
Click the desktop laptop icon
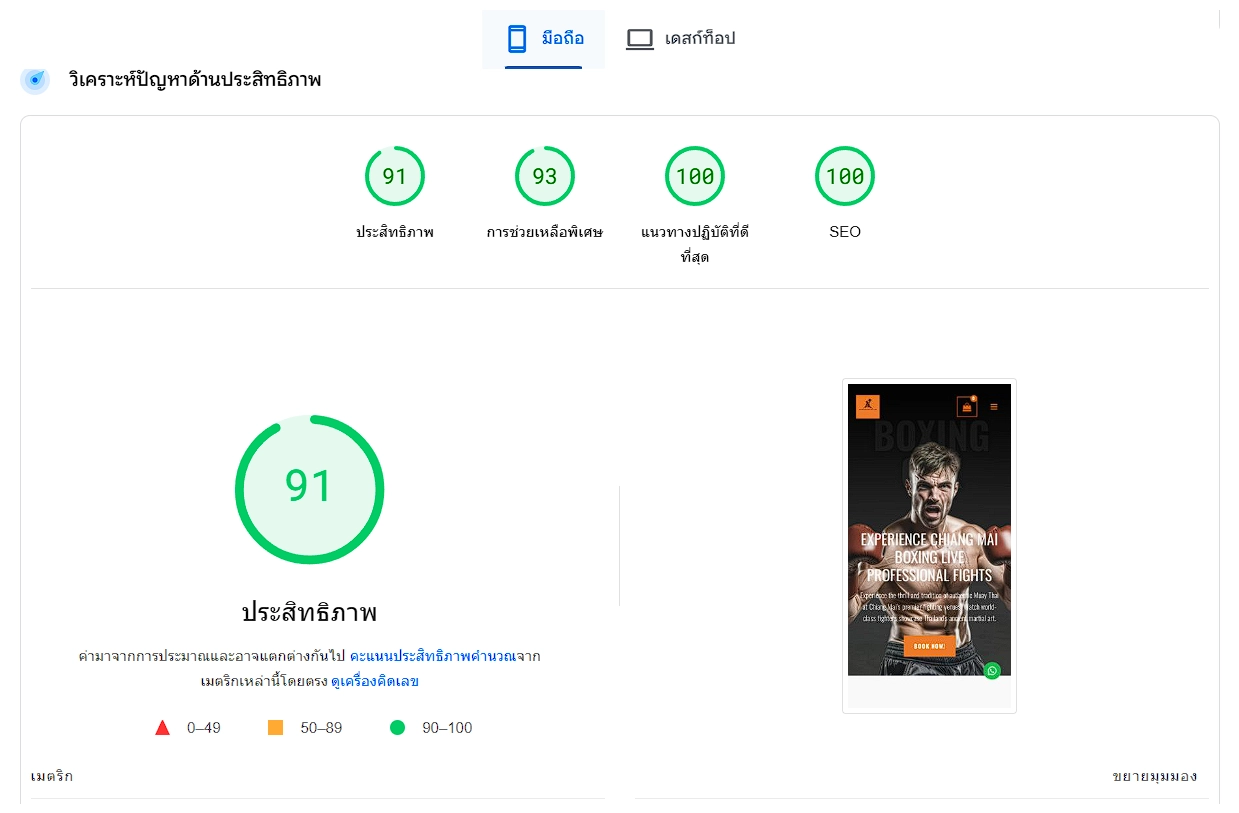(640, 39)
